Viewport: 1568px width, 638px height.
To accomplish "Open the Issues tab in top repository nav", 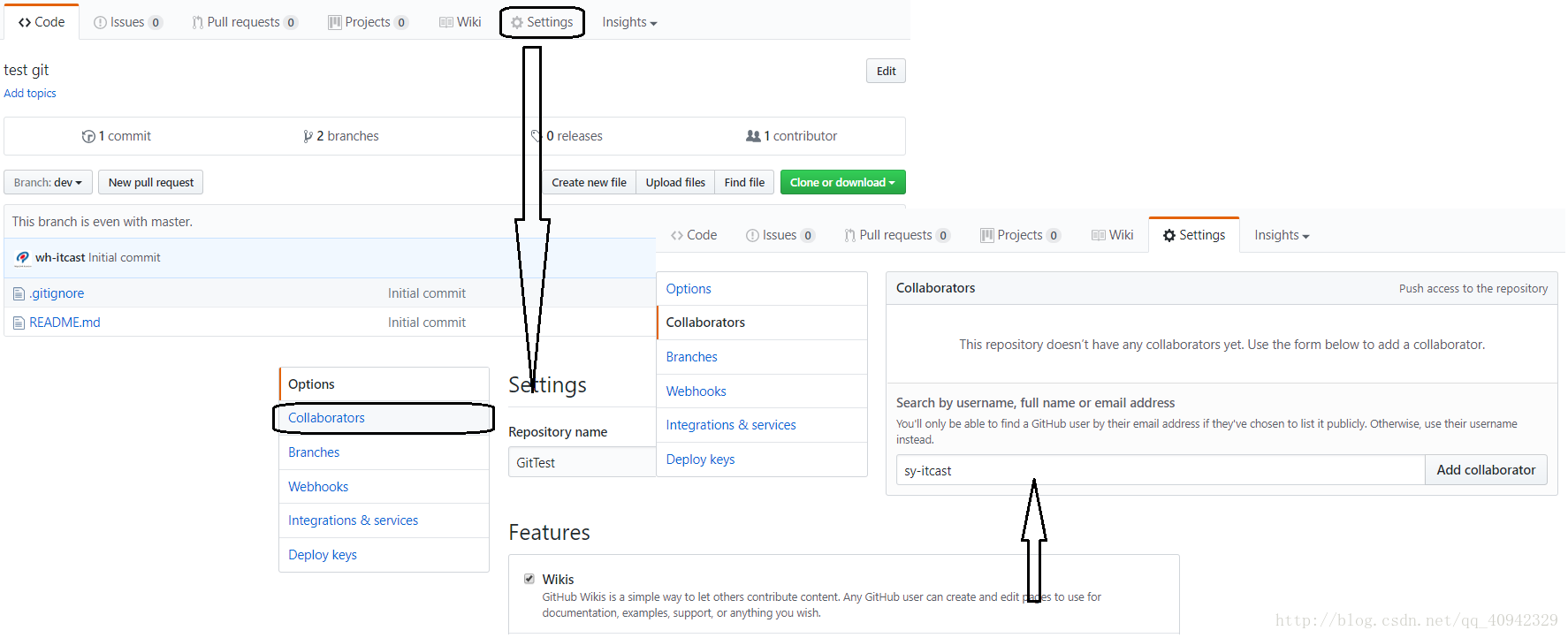I will click(x=128, y=22).
